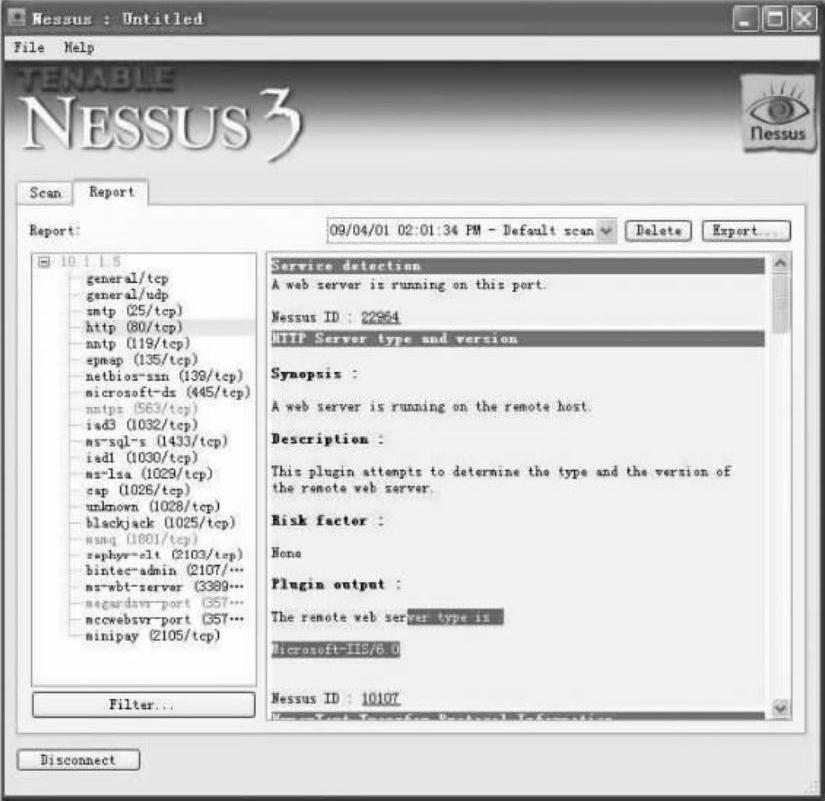Open Nessus ID 10107 link
Screen dimensions: 825x801
(380, 698)
